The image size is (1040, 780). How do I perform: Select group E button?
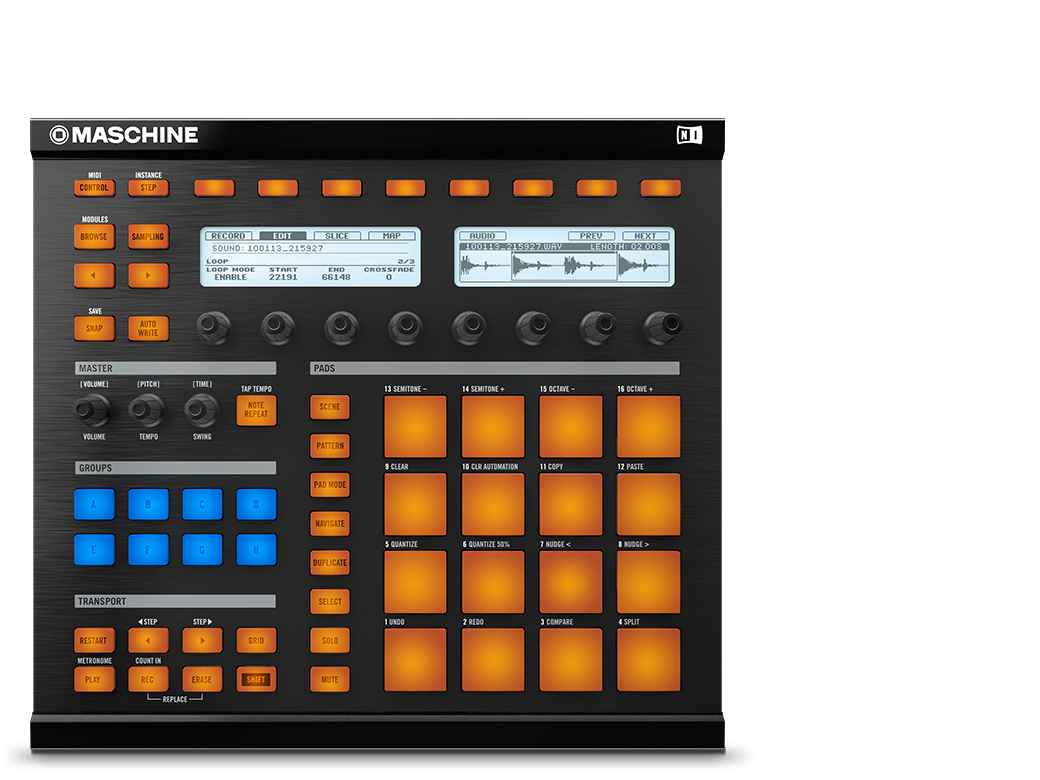(x=94, y=550)
